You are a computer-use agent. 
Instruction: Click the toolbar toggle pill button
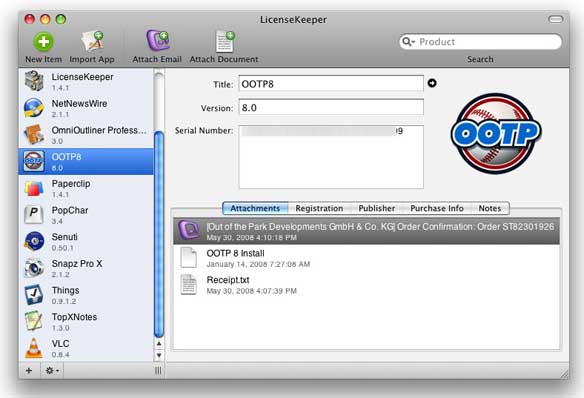click(556, 19)
